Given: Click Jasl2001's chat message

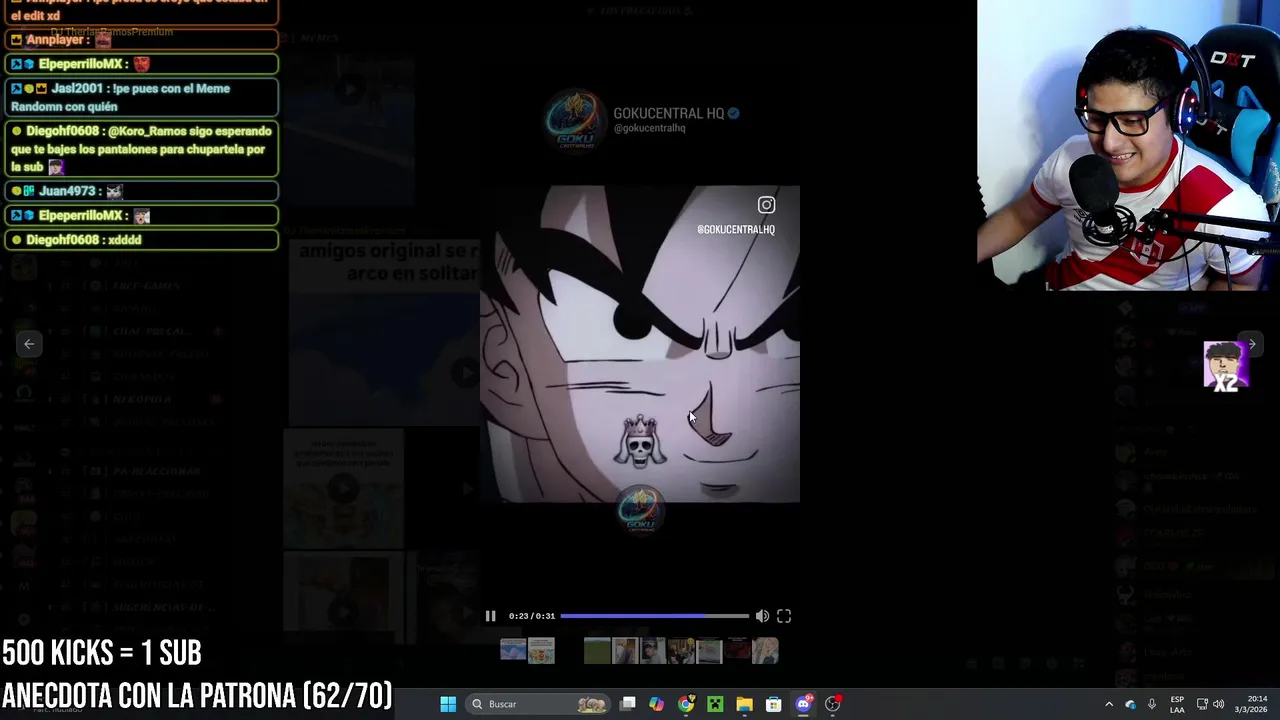Looking at the screenshot, I should 141,97.
